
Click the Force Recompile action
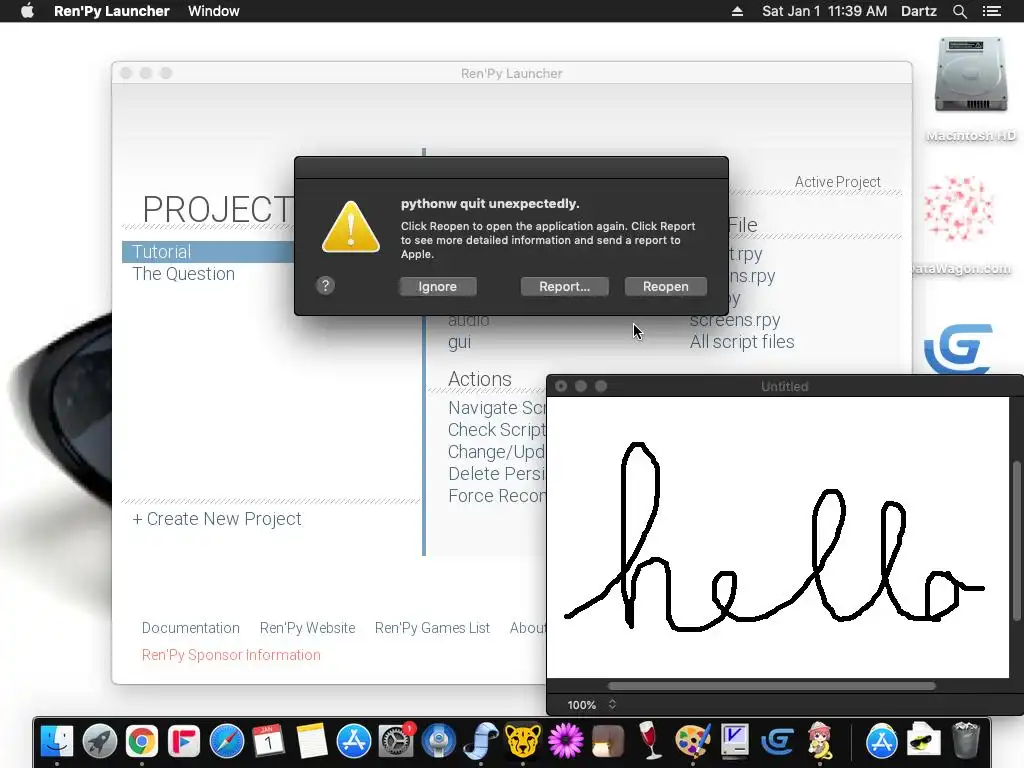coord(496,496)
